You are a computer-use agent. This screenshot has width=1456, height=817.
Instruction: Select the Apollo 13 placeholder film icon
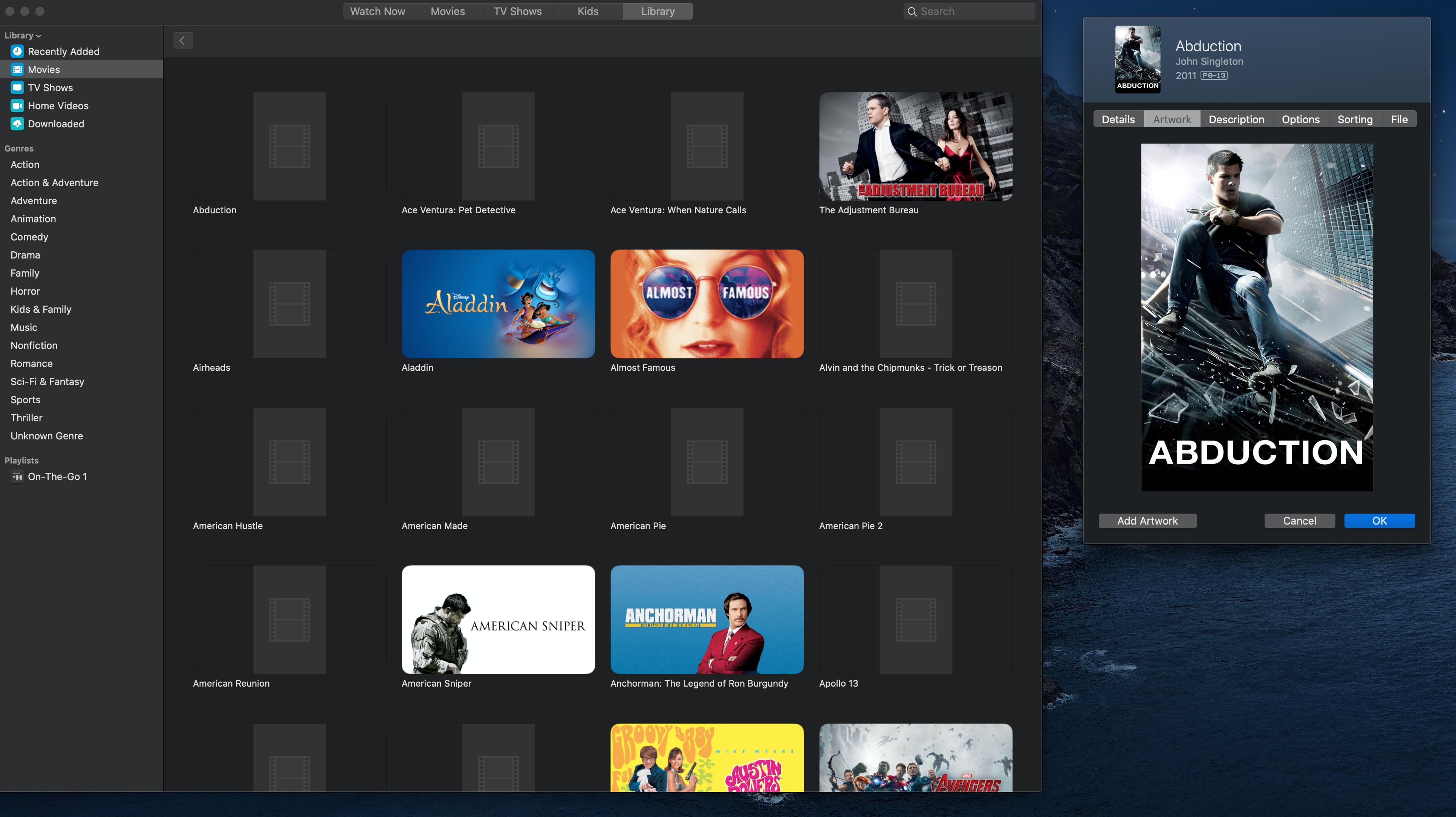coord(916,620)
